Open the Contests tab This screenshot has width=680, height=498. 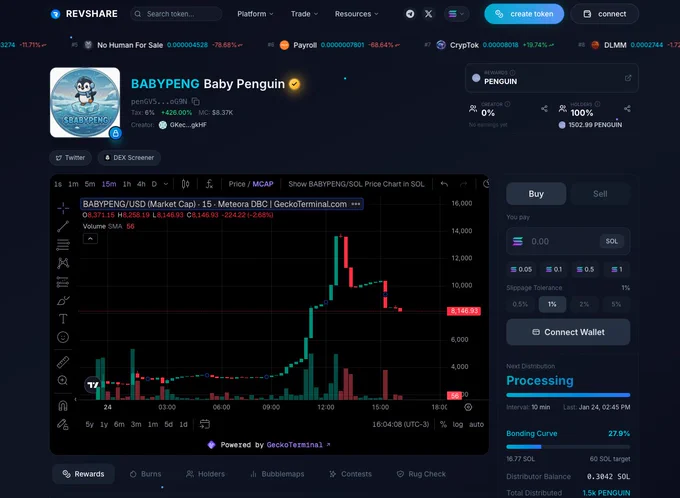[x=350, y=474]
